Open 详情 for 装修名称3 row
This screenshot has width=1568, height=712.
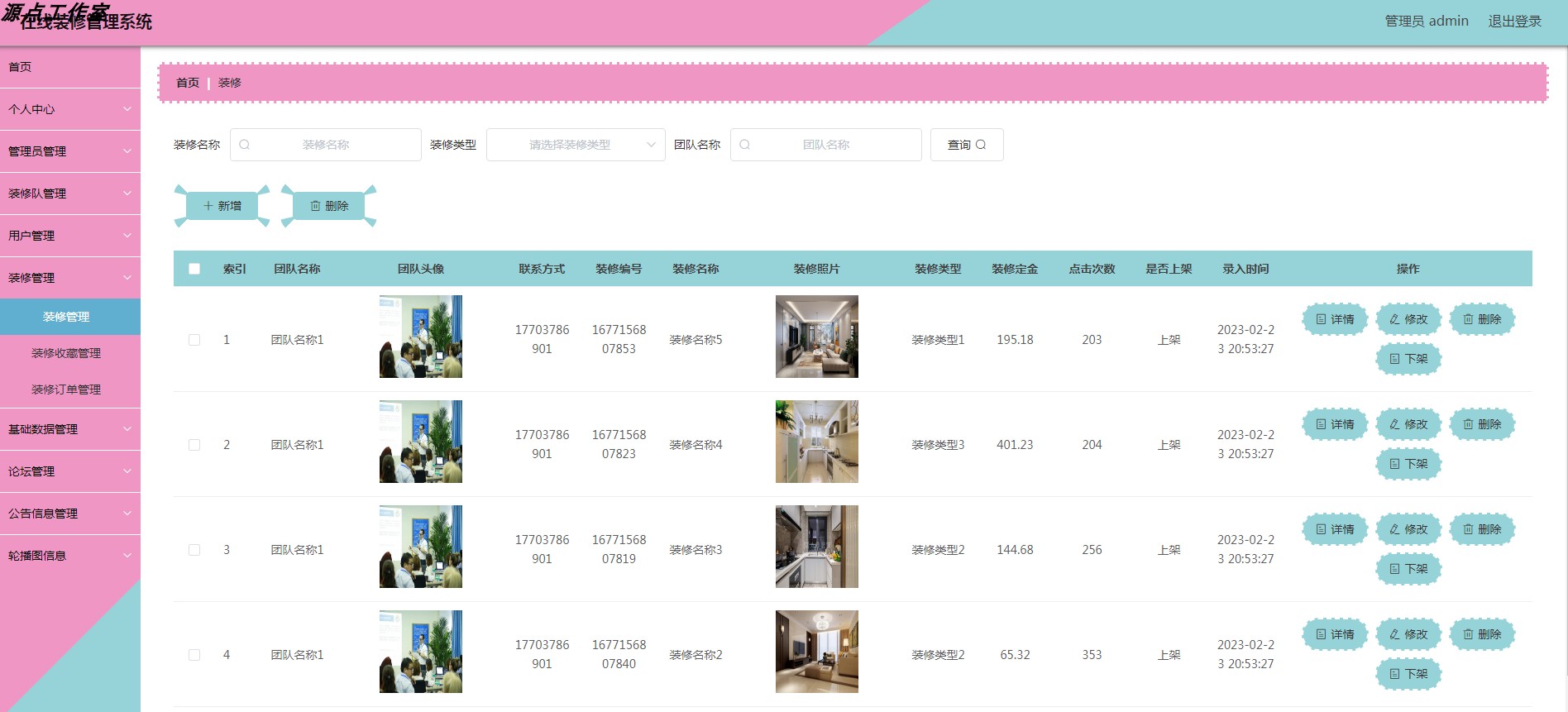pos(1335,529)
